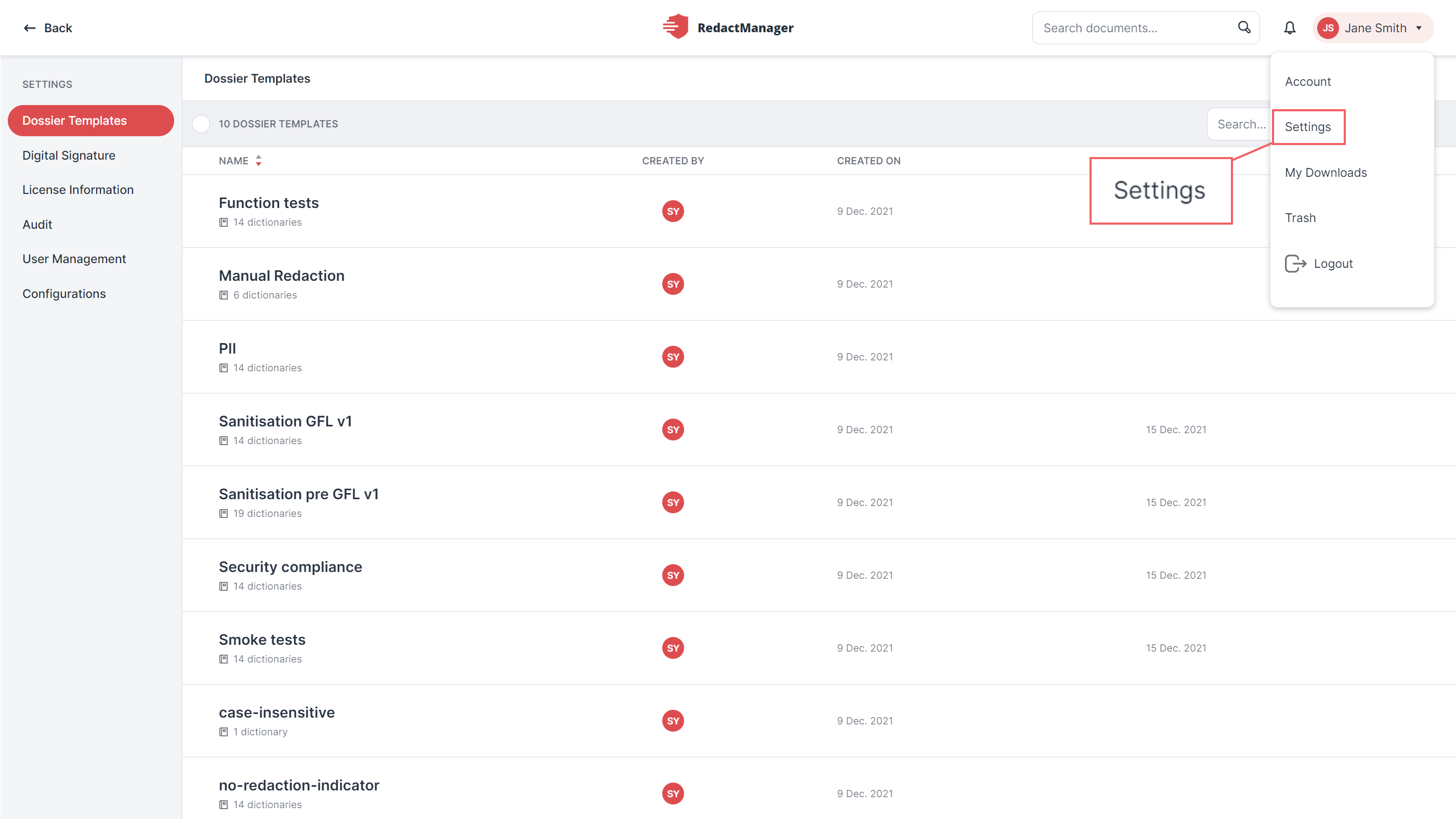This screenshot has height=819, width=1456.
Task: Click the Back arrow icon
Action: pos(30,28)
